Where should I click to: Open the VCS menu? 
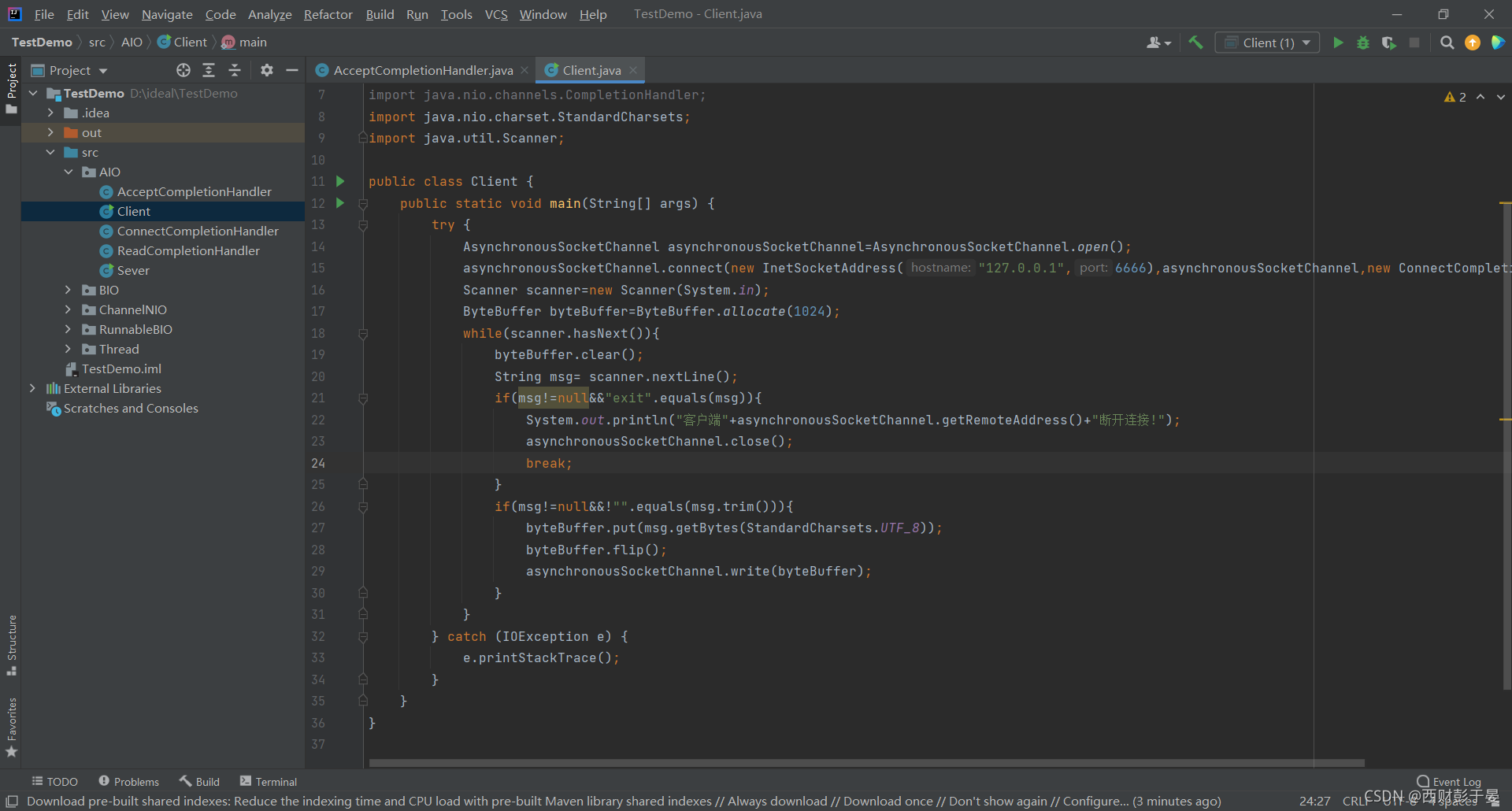pyautogui.click(x=496, y=14)
